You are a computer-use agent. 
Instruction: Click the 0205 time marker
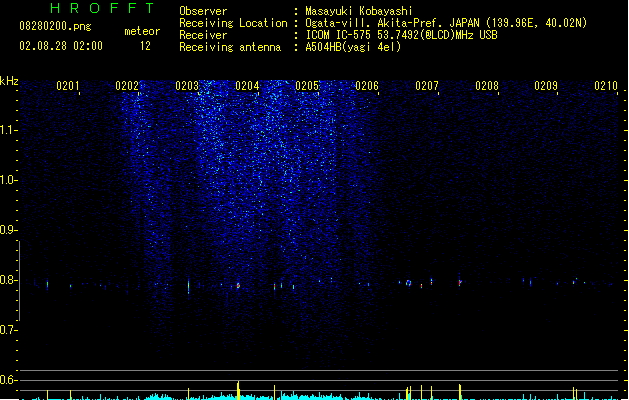click(307, 86)
